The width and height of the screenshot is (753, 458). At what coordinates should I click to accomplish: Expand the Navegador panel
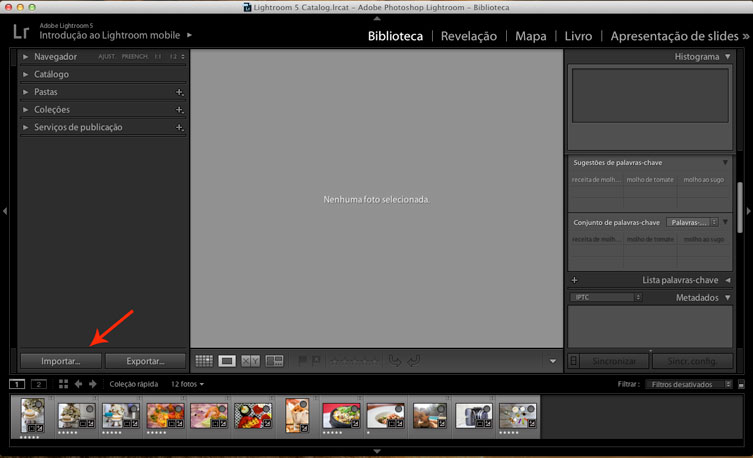26,57
